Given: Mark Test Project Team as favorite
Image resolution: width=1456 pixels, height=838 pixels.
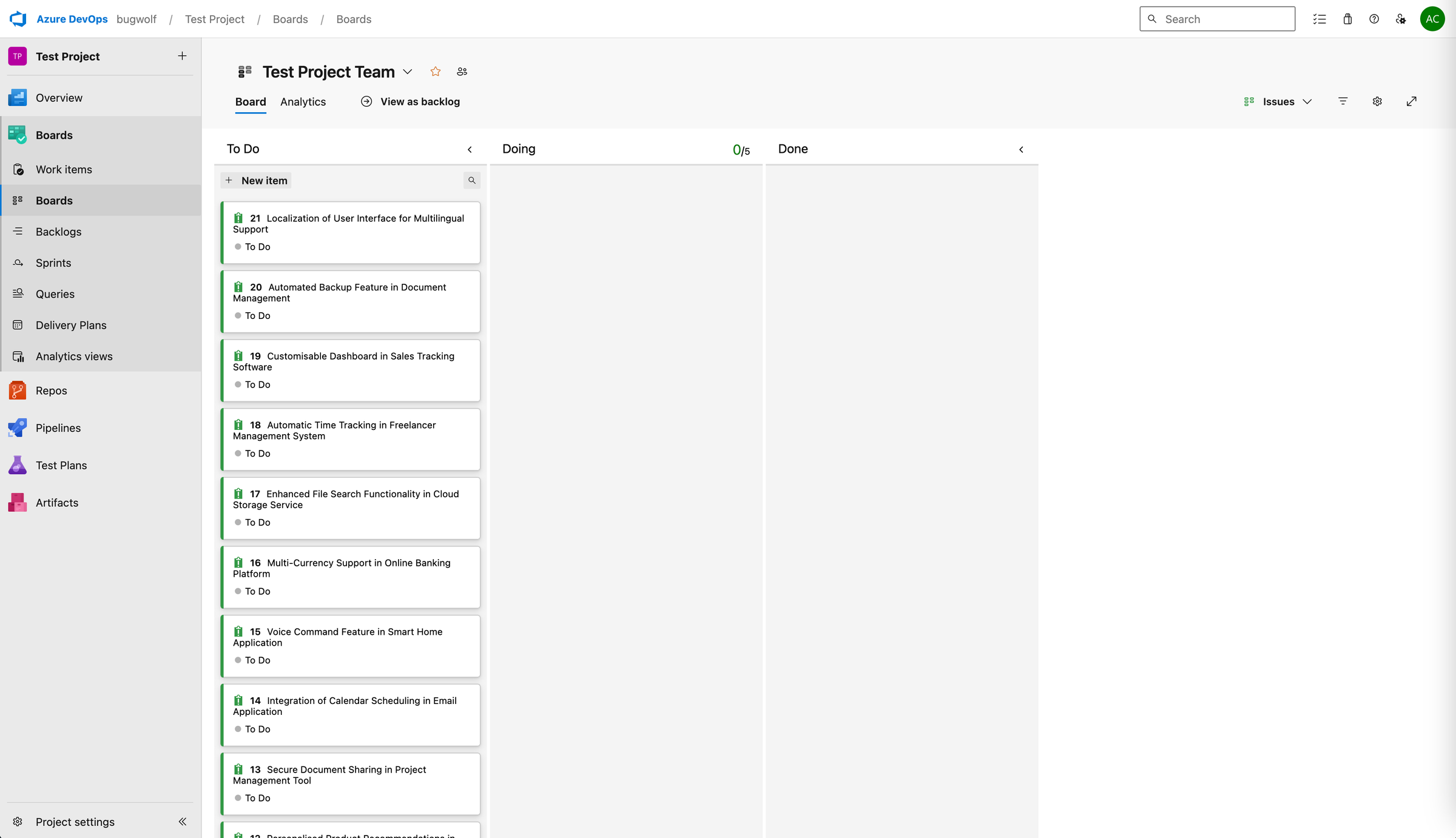Looking at the screenshot, I should 435,72.
